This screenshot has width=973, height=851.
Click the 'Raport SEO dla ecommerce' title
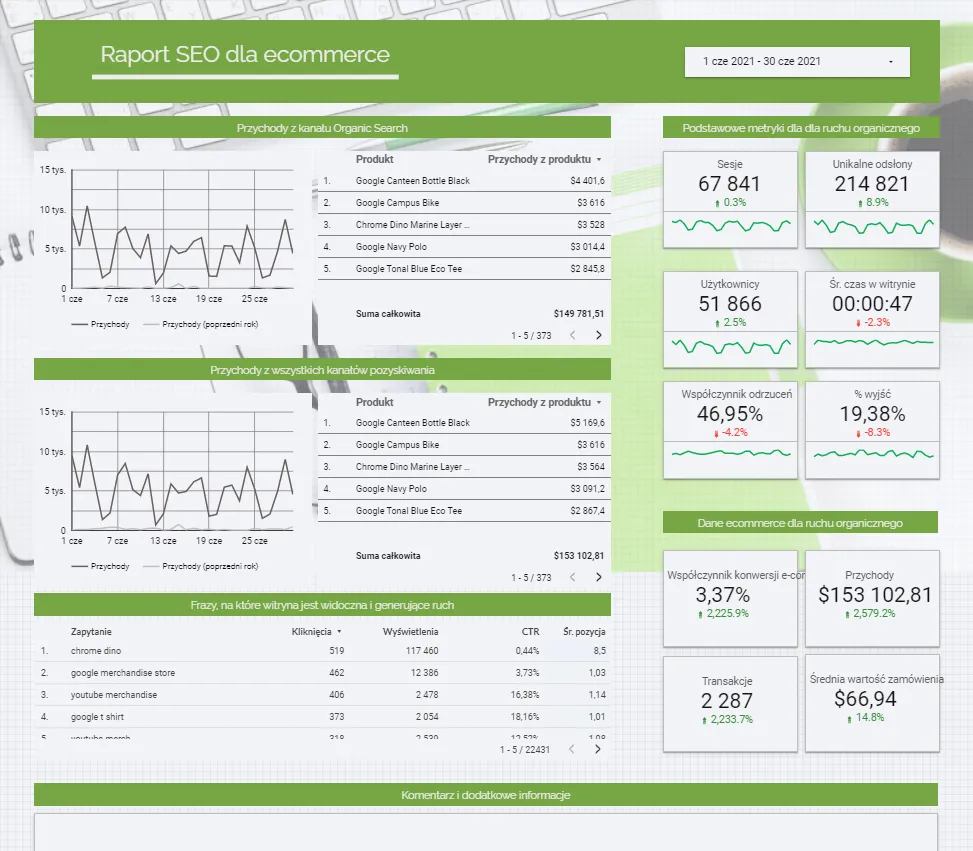[x=245, y=55]
